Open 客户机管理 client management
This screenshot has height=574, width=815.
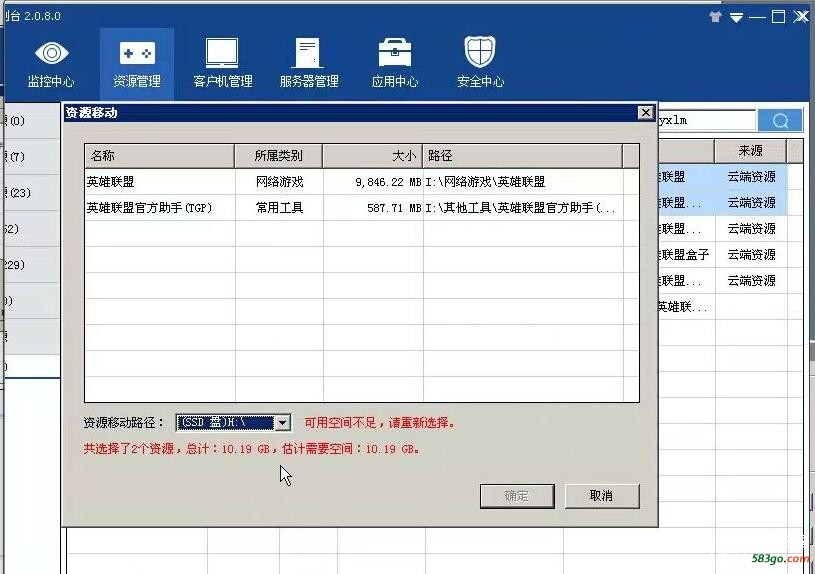tap(222, 63)
